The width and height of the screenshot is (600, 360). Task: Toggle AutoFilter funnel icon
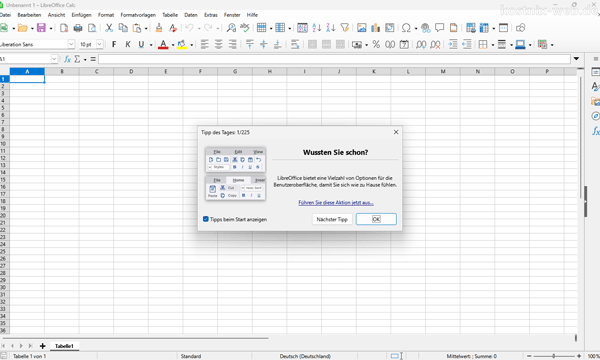click(345, 28)
